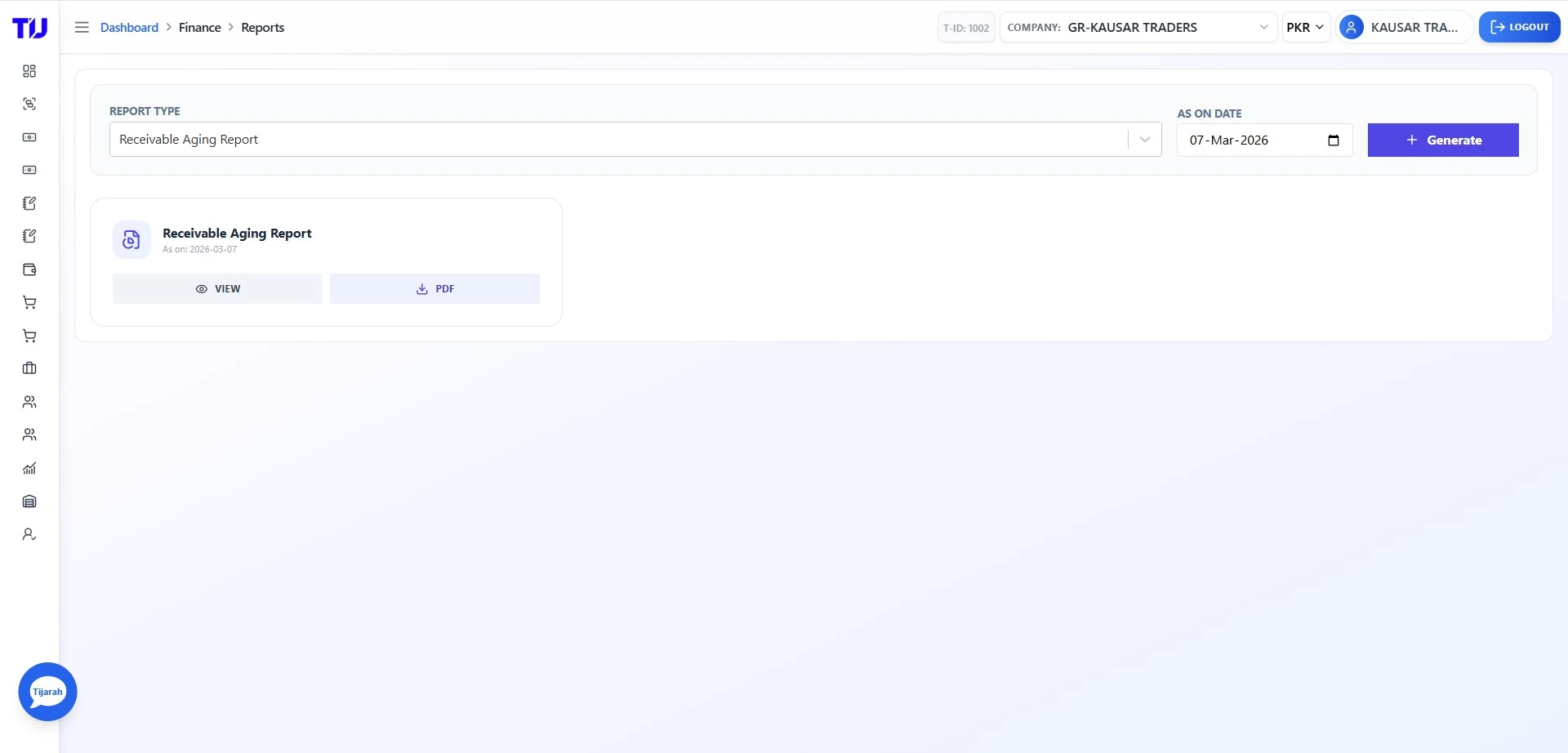1568x753 pixels.
Task: Open the dashboard grid icon in sidebar
Action: (29, 71)
